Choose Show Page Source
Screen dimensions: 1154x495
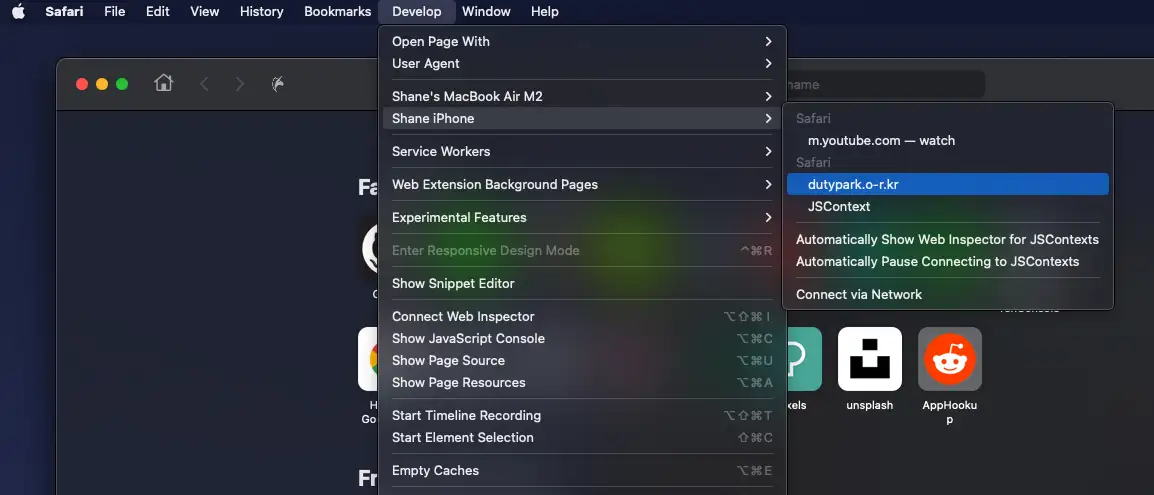coord(581,360)
